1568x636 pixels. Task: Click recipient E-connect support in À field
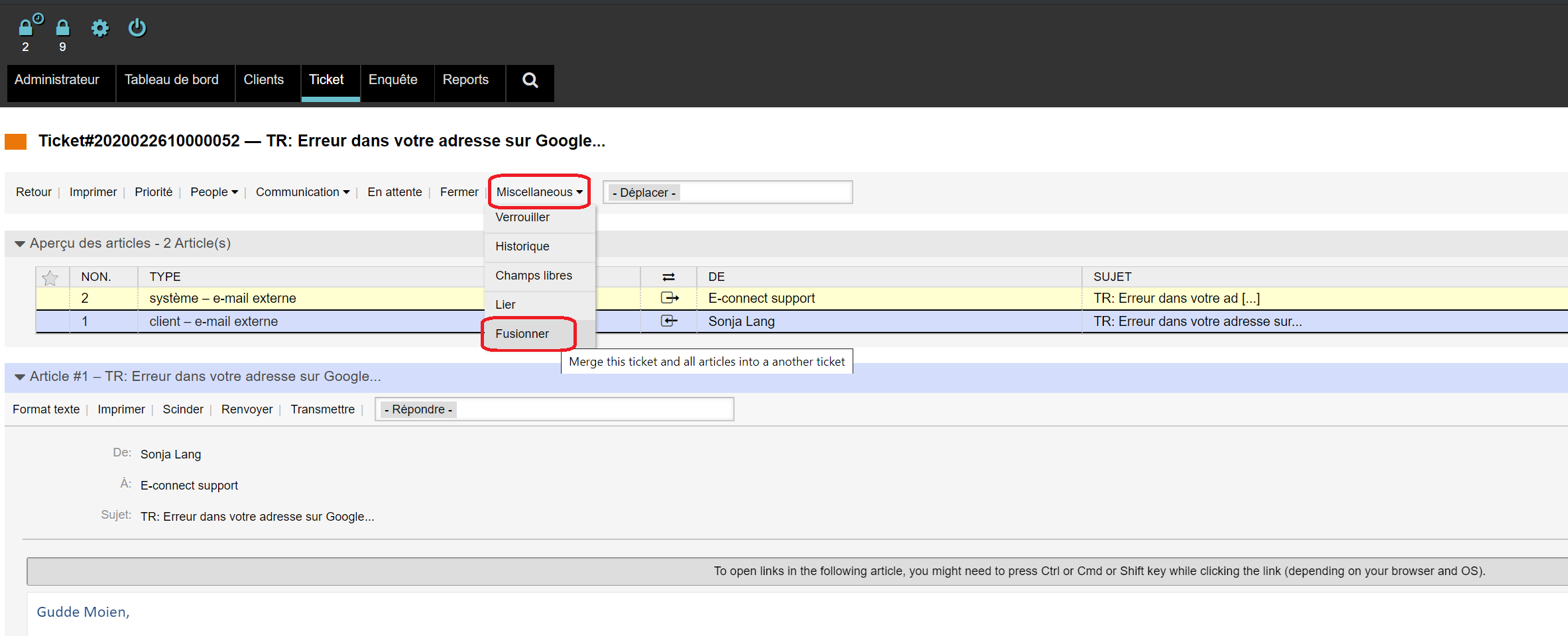(189, 486)
